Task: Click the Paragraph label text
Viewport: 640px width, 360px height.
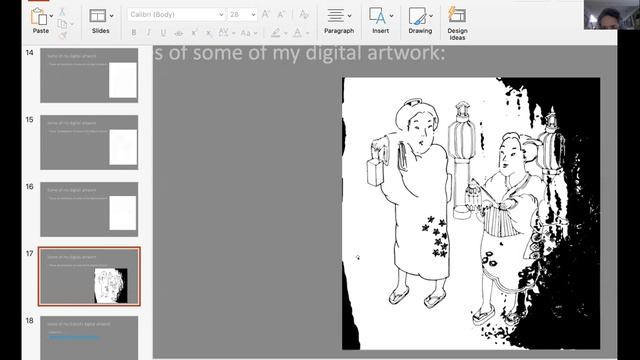Action: [339, 31]
